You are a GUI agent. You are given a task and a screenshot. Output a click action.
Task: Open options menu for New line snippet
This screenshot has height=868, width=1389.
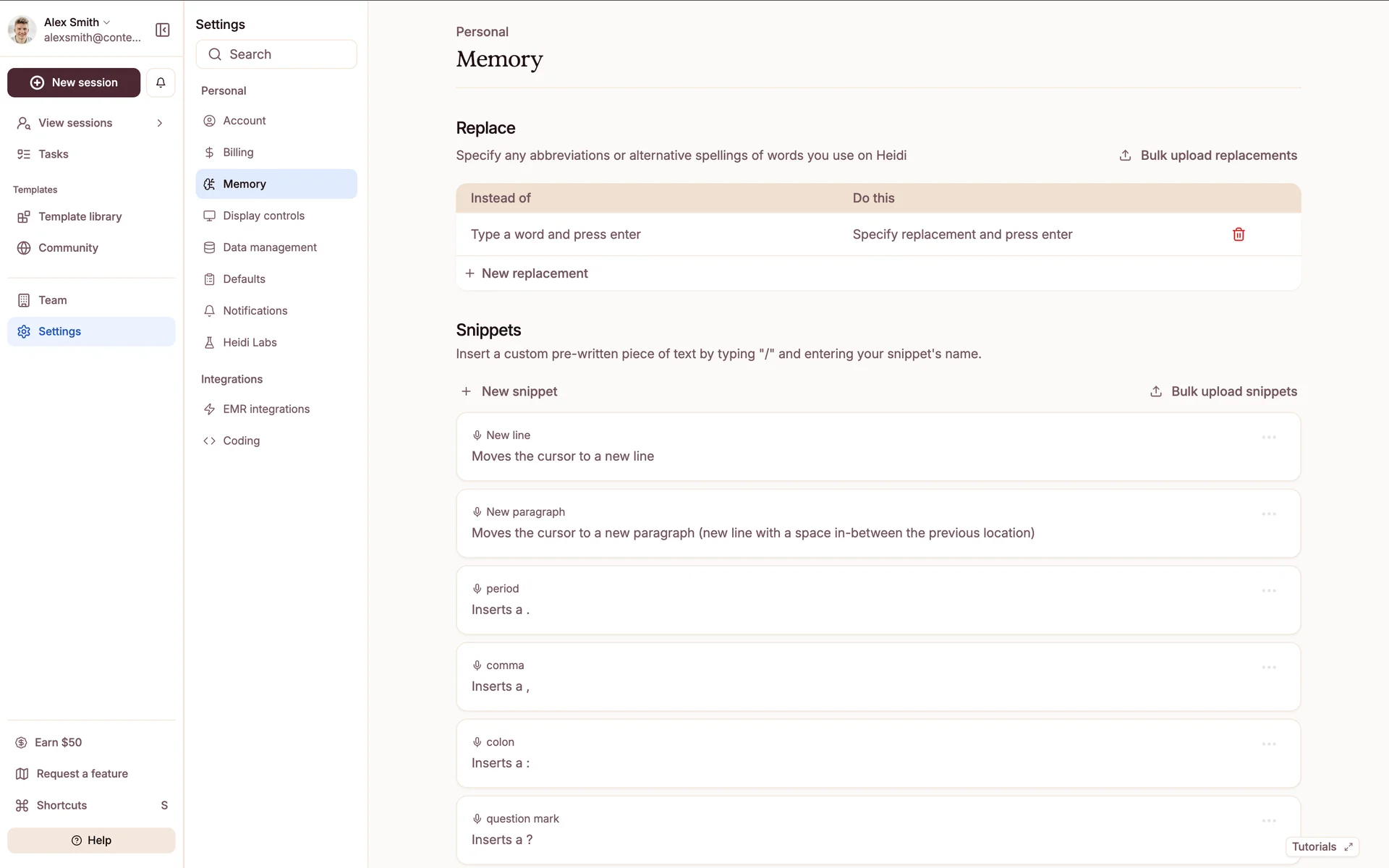[1268, 438]
